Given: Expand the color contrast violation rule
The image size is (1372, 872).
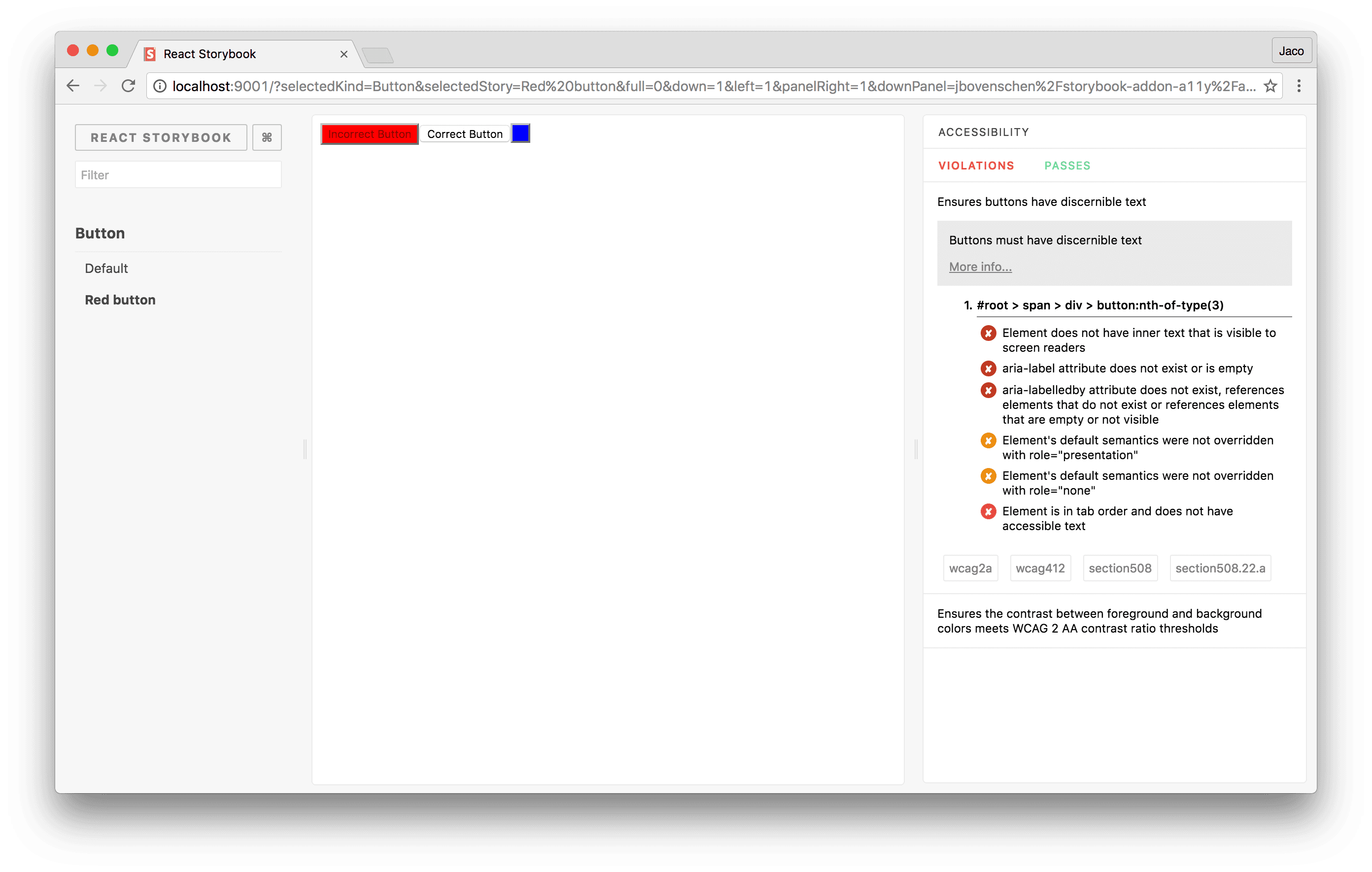Looking at the screenshot, I should [1098, 621].
